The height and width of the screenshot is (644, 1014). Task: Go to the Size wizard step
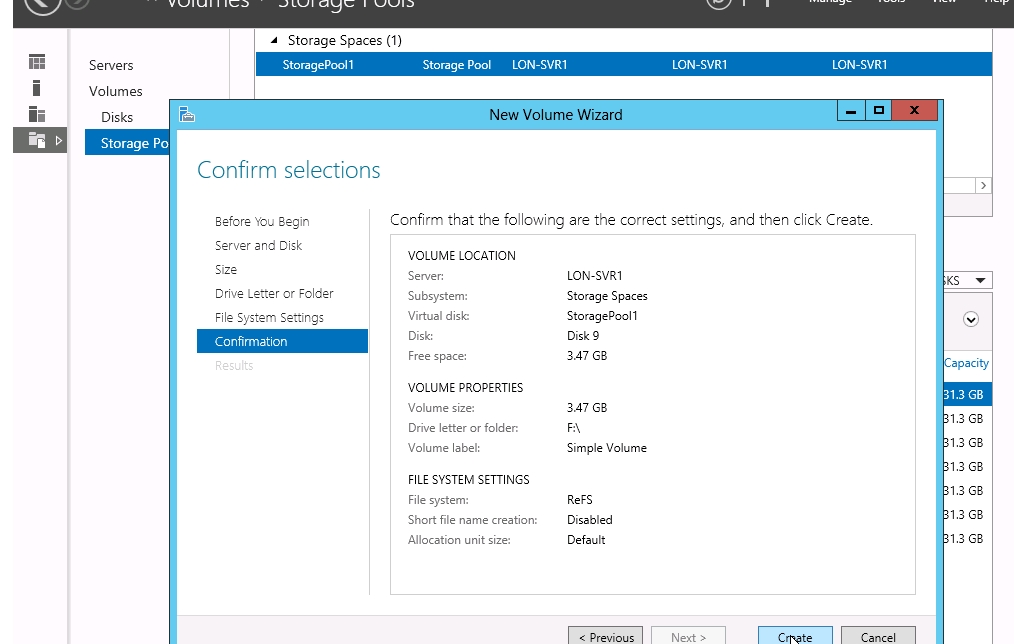(226, 270)
